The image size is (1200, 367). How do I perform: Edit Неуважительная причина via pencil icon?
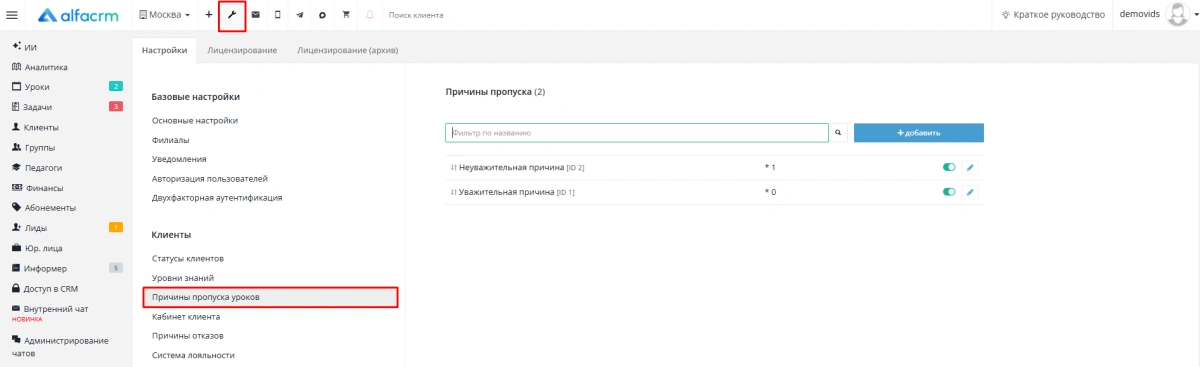[x=970, y=167]
